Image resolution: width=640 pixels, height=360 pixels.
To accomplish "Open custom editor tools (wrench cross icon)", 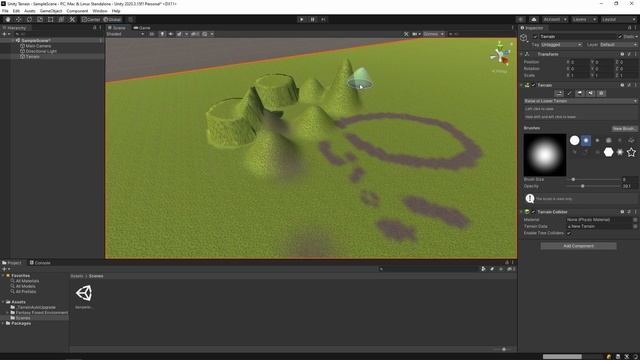I will click(72, 19).
